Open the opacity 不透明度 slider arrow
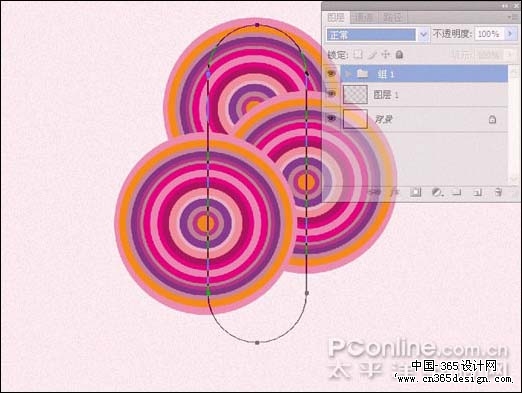The height and width of the screenshot is (393, 522). click(509, 34)
